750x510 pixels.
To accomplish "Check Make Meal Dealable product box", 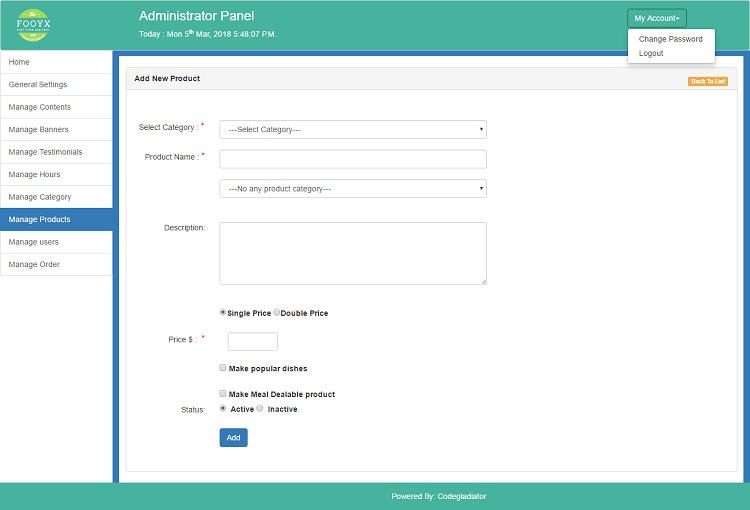I will (223, 394).
